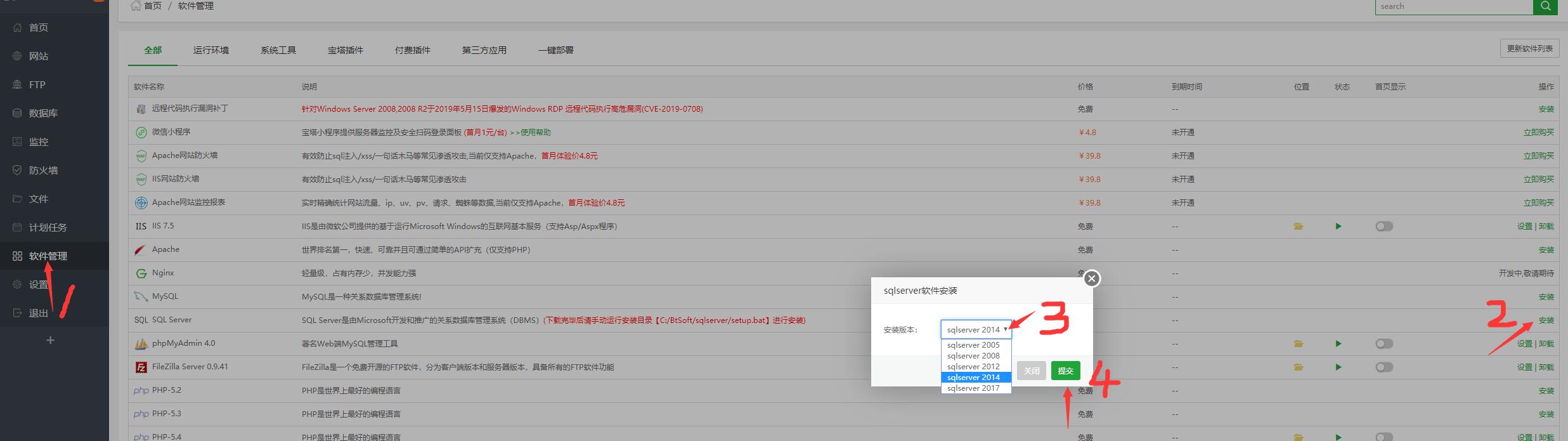Toggle 首页显示 switch for IIS 7.5
Screen dimensions: 1568x441
(x=1384, y=227)
